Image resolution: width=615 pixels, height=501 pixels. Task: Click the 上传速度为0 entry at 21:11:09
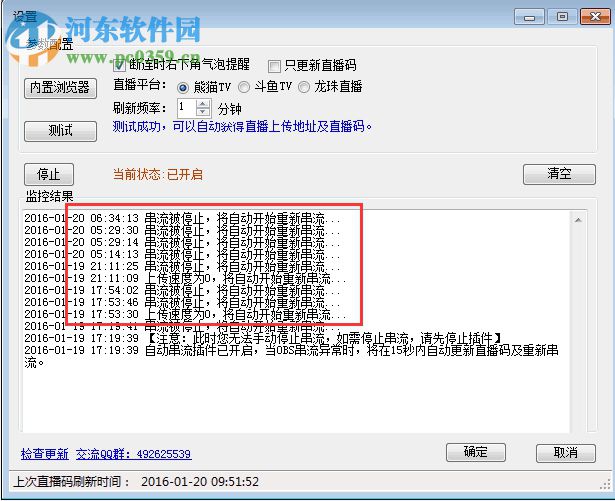click(x=185, y=279)
